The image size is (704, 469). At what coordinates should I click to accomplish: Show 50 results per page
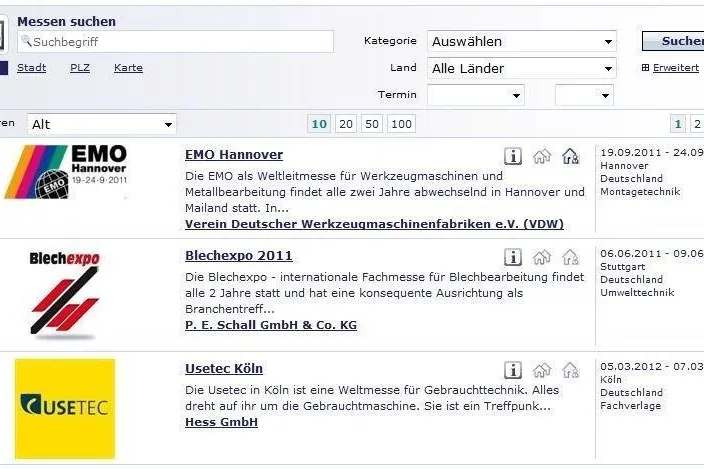[372, 124]
